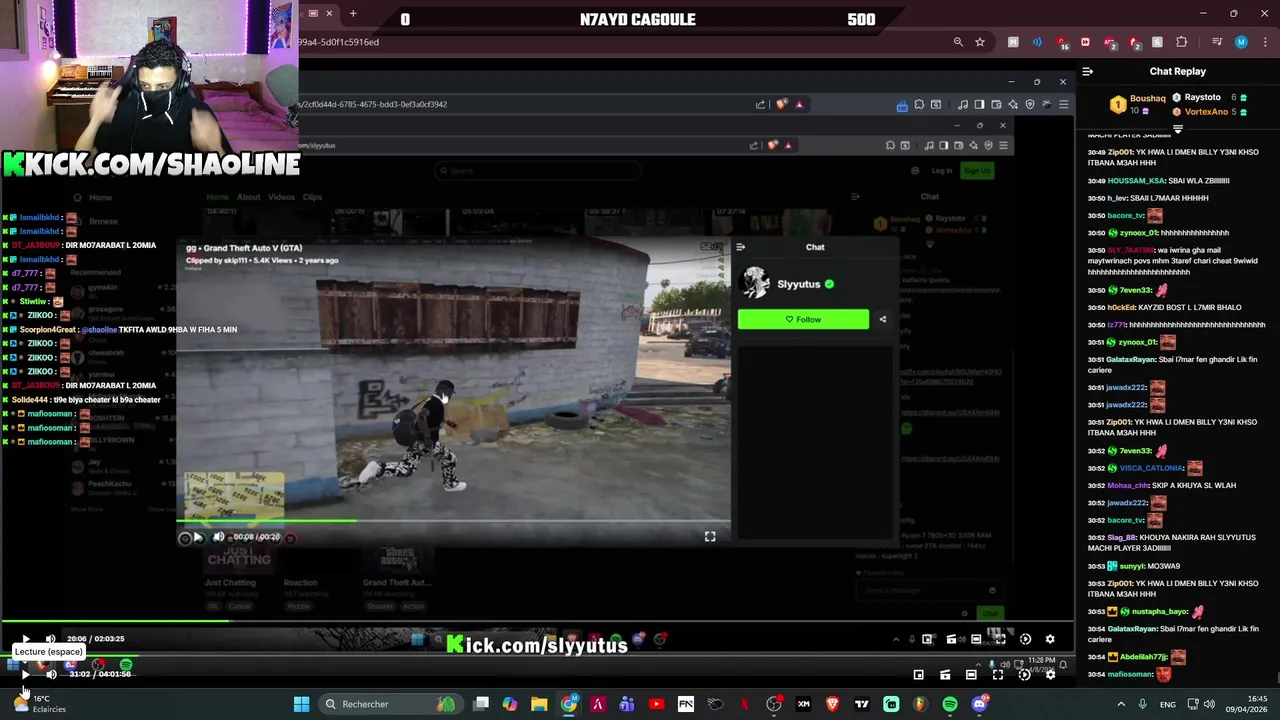
Task: Click Log In in the inner Kick page
Action: (942, 171)
